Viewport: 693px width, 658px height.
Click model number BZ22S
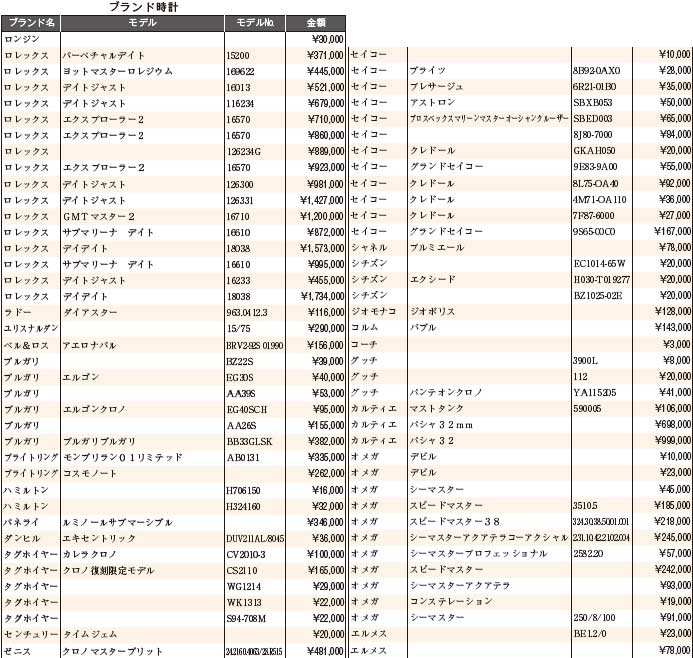pyautogui.click(x=240, y=361)
